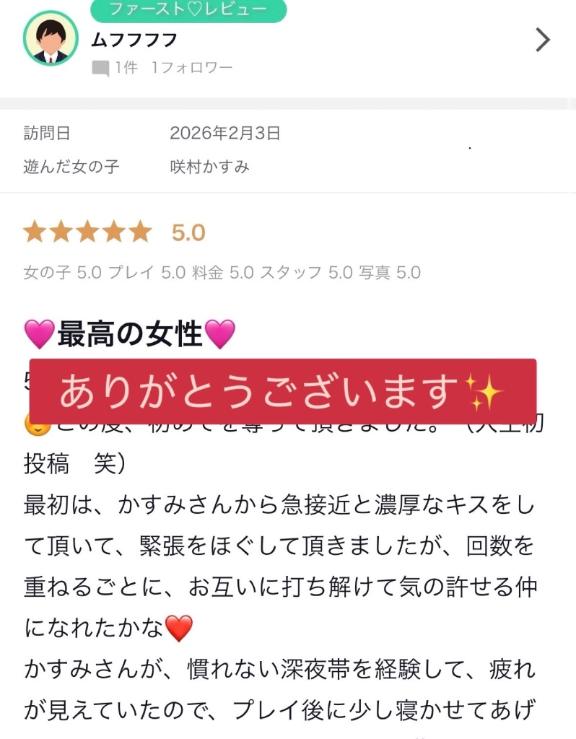Select the 女の子 5.0 sub-rating
576x739 pixels.
(63, 272)
